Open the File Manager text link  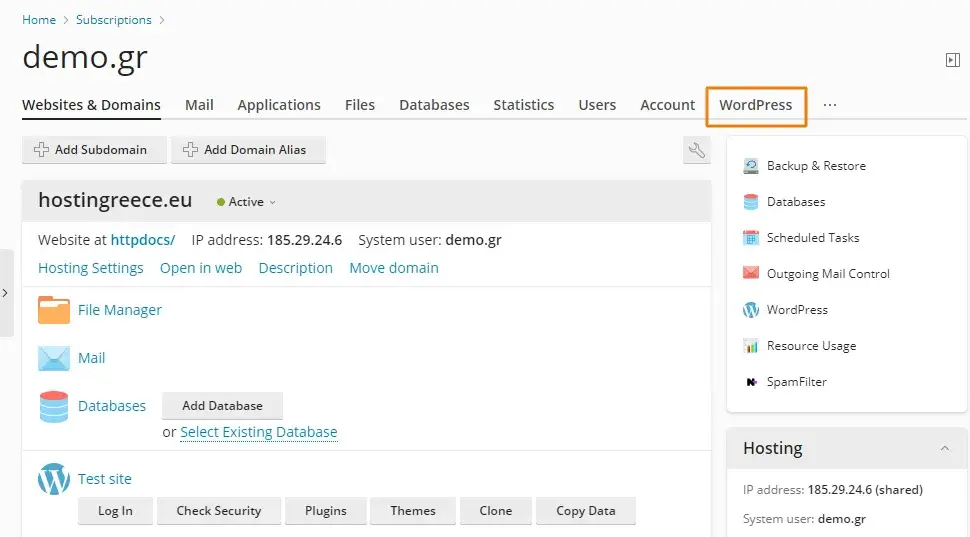coord(120,310)
